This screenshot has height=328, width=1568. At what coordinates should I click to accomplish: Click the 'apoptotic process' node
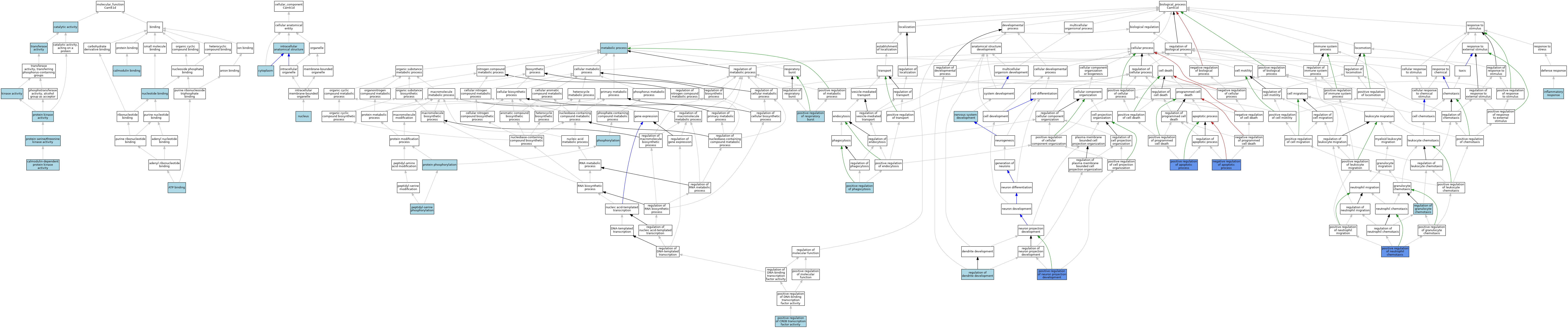point(1205,117)
